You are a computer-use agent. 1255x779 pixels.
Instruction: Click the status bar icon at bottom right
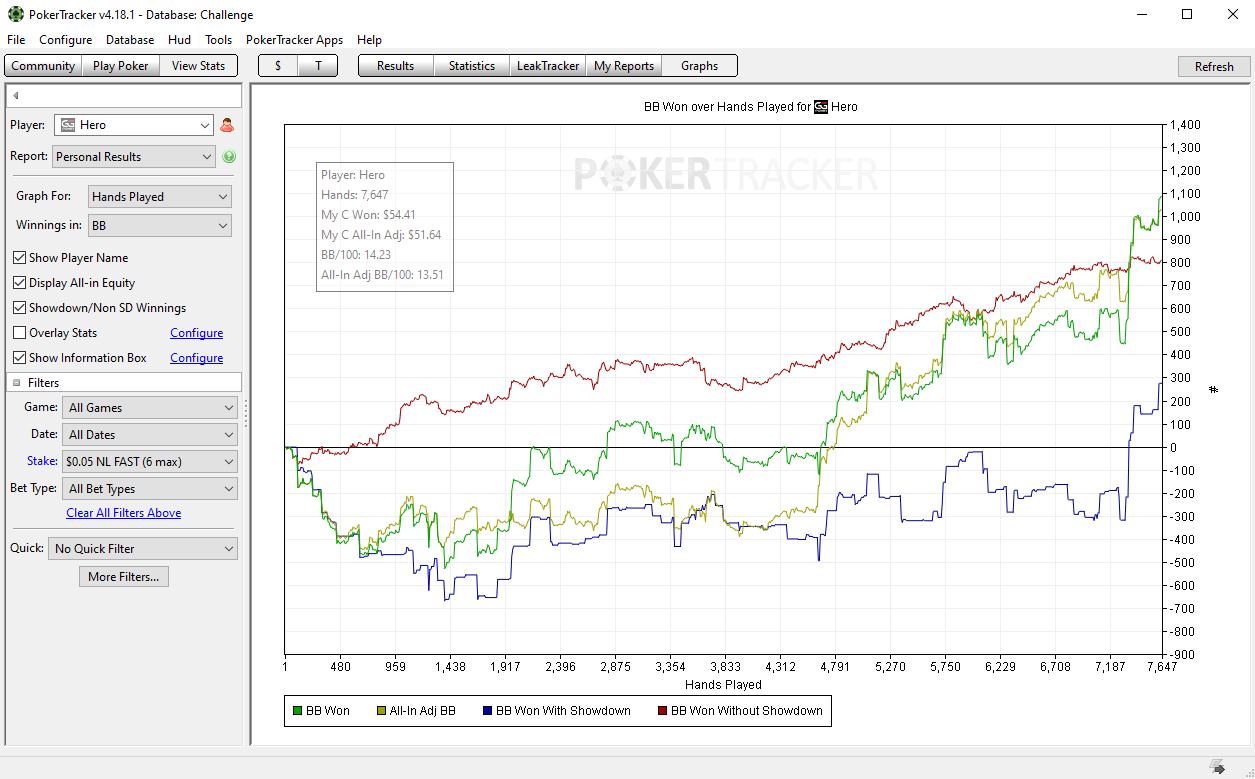(x=1217, y=767)
